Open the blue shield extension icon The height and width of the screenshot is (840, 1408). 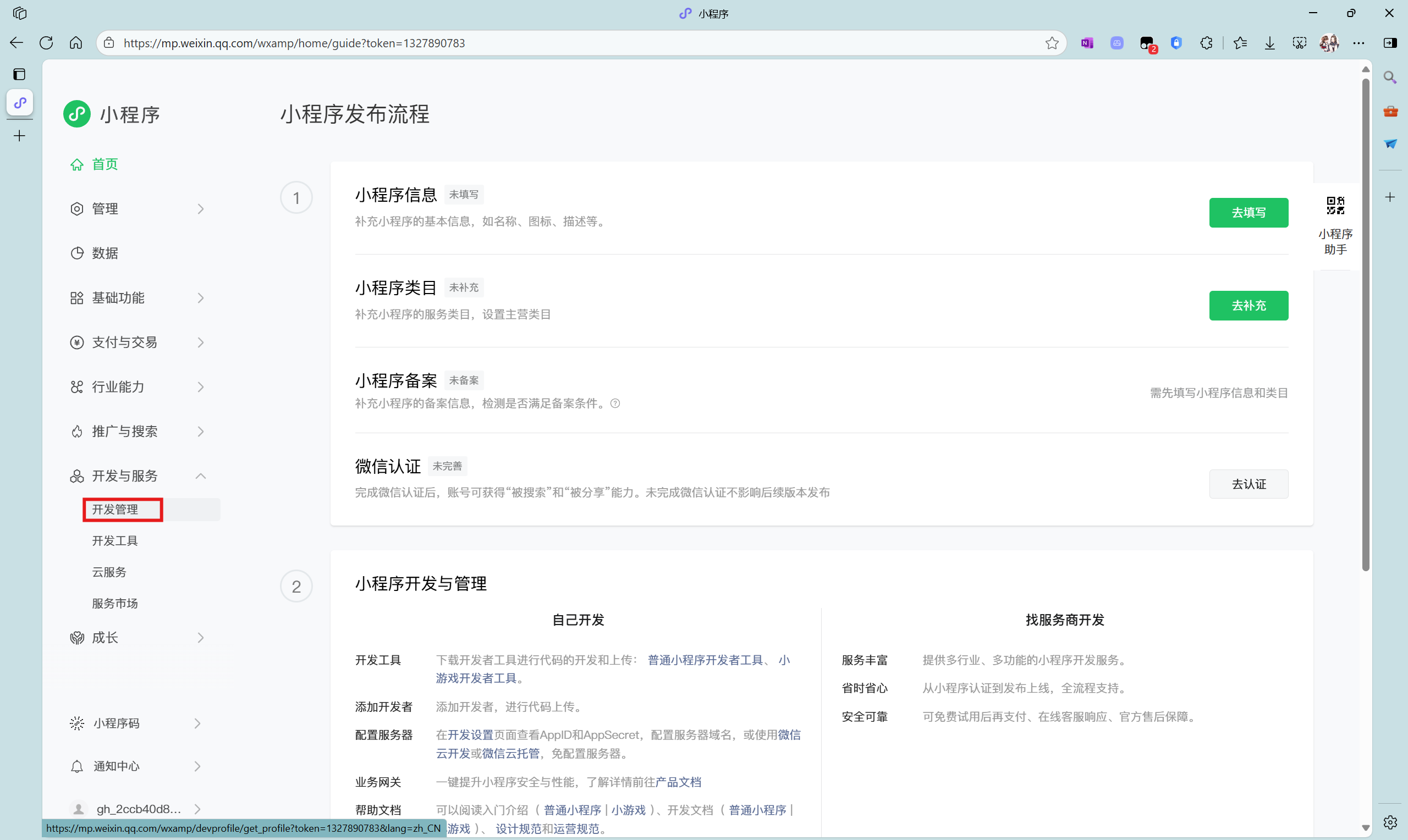[1176, 43]
